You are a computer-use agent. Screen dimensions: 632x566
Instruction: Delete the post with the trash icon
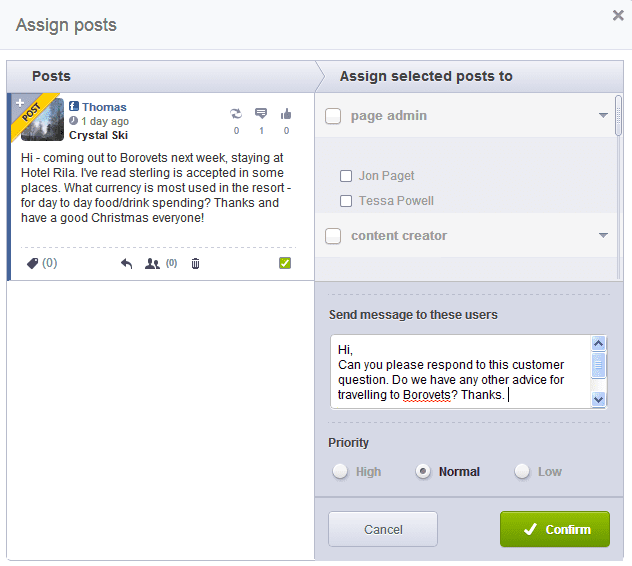(x=195, y=263)
